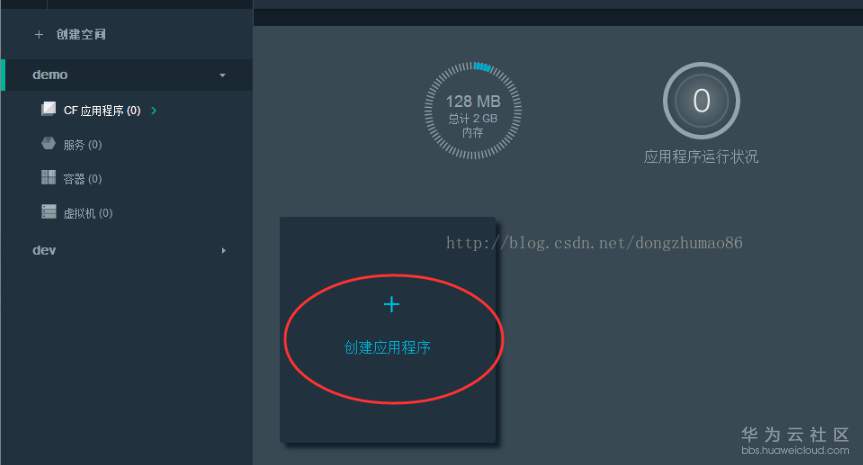Open the 虚拟机 (0) sidebar entry

point(88,213)
